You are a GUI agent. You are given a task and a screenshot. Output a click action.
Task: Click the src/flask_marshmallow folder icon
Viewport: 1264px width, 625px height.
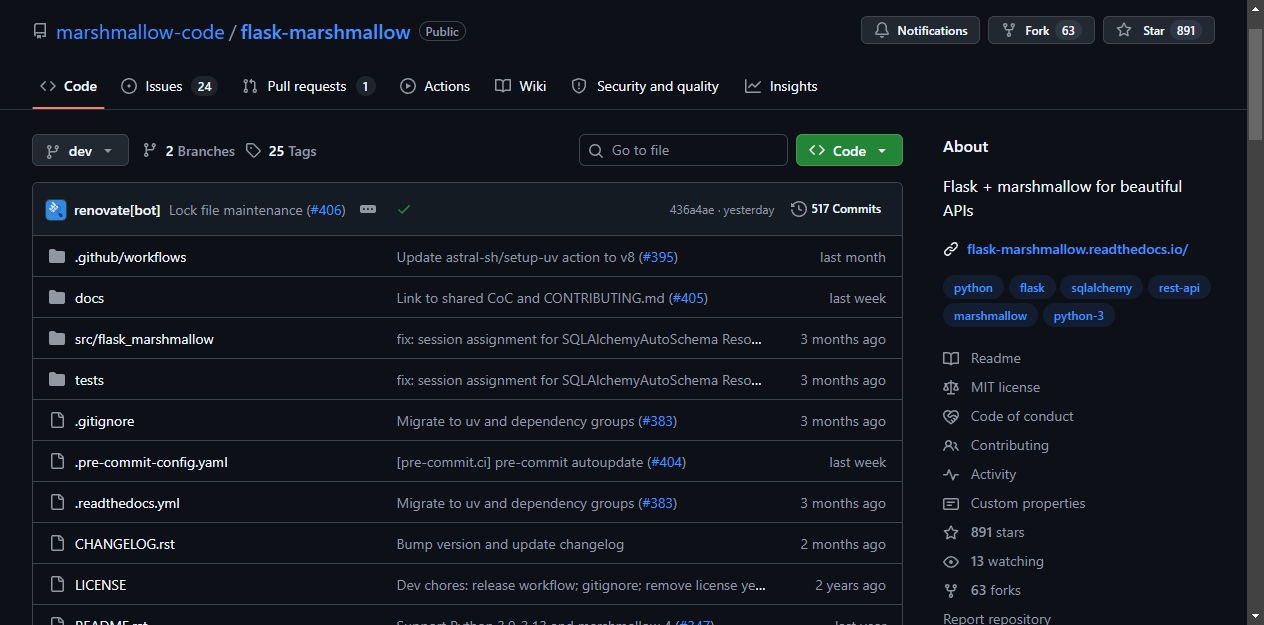click(56, 339)
